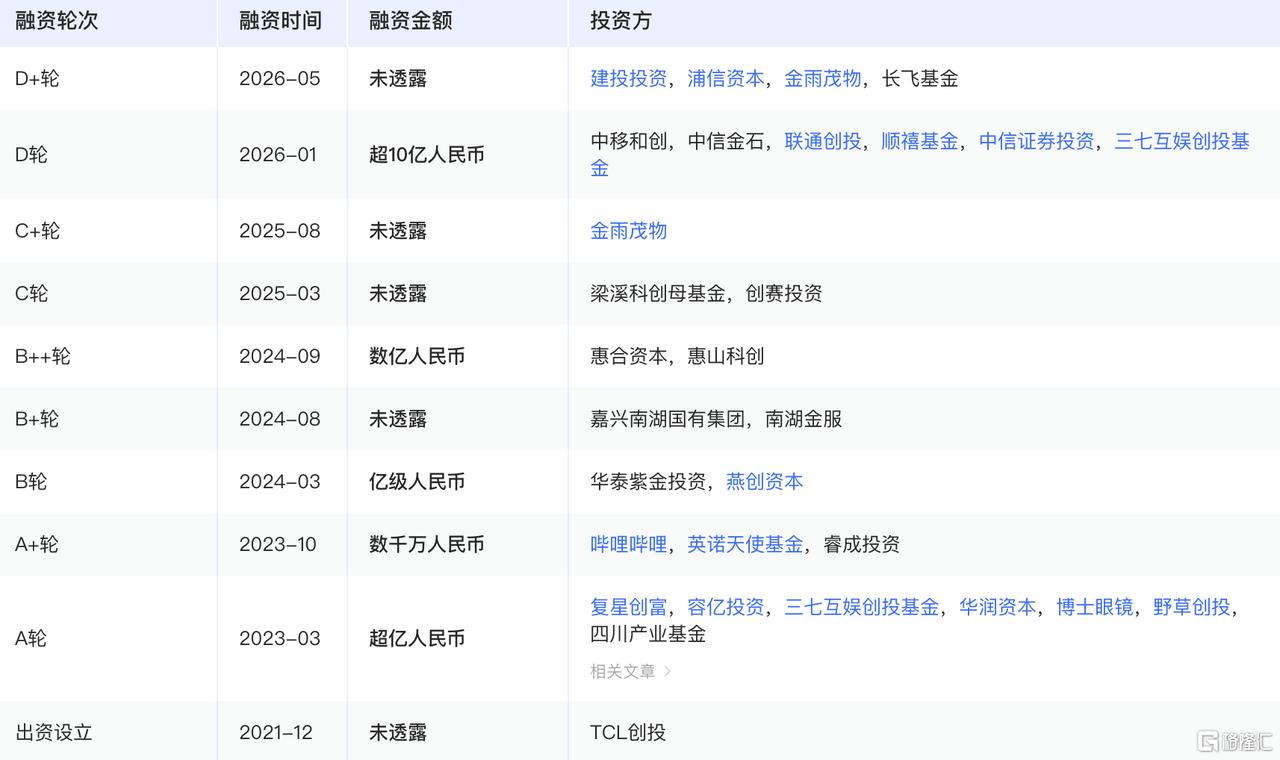Select the 亿级人民币 amount

coord(417,481)
